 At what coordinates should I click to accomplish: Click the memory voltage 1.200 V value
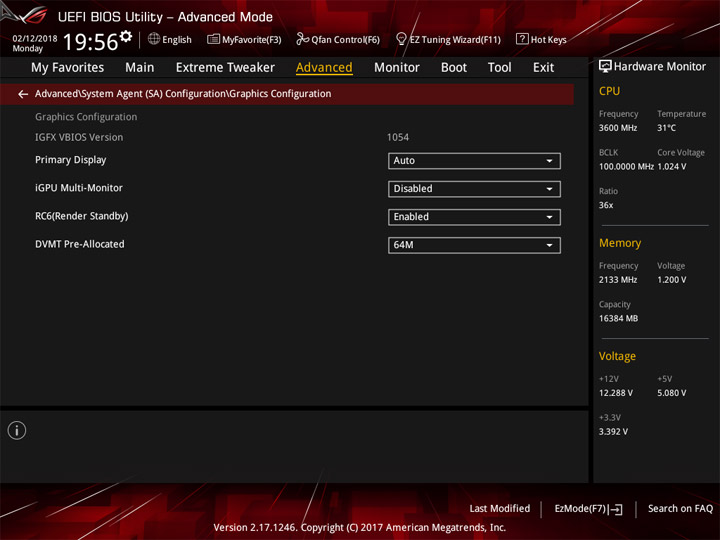671,280
